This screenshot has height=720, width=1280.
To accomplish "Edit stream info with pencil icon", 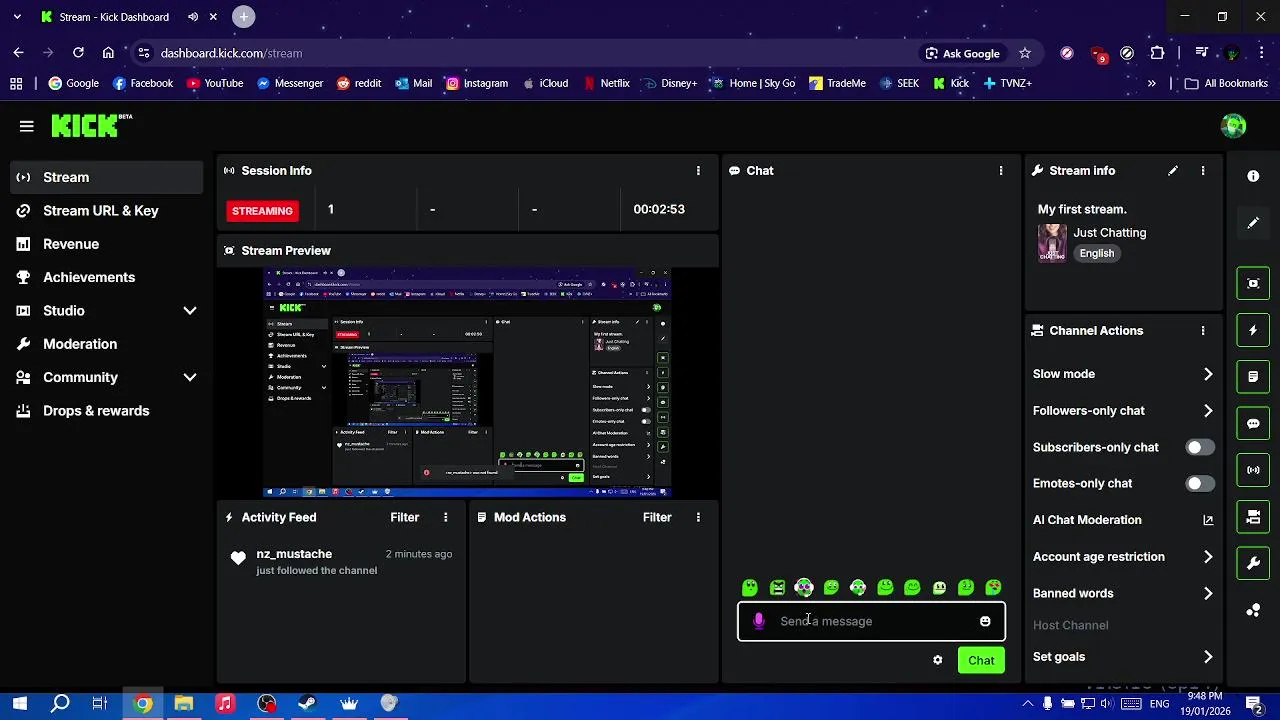I will click(x=1173, y=171).
